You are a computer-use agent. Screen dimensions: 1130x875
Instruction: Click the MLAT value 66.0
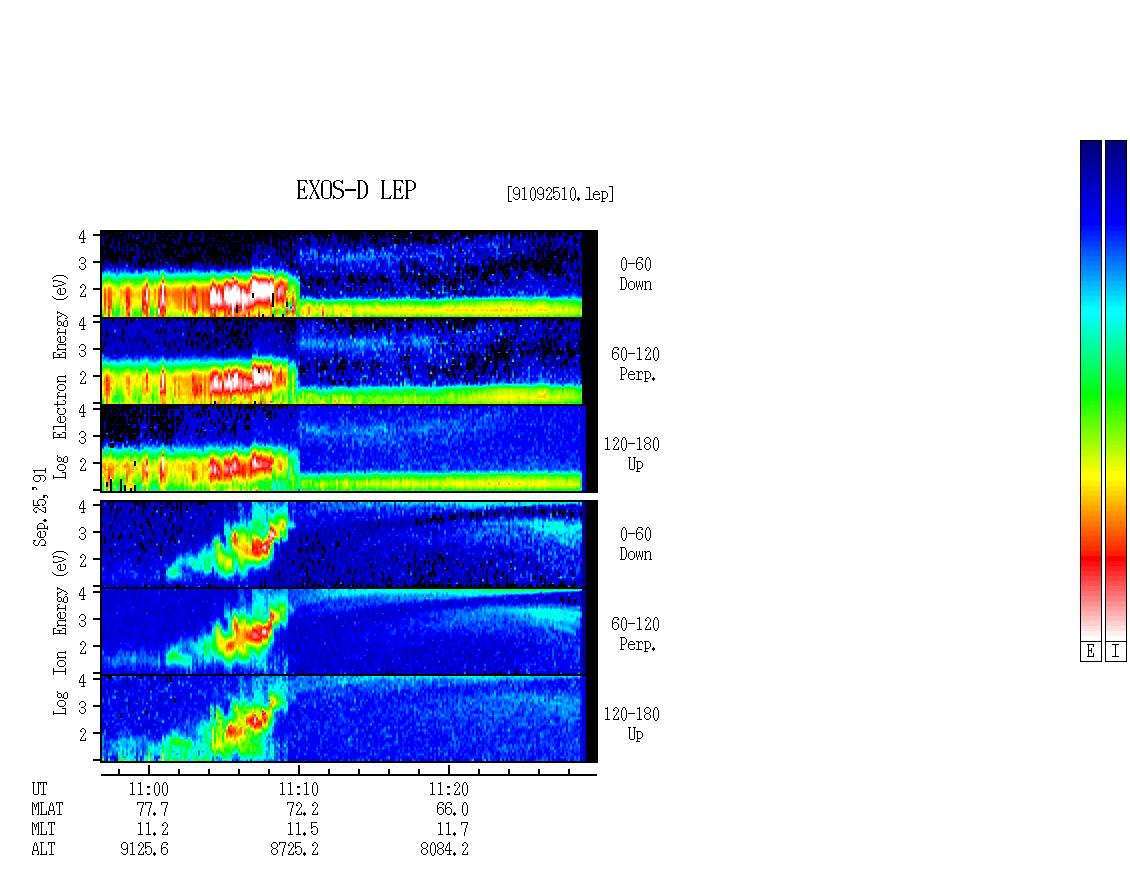click(x=453, y=809)
